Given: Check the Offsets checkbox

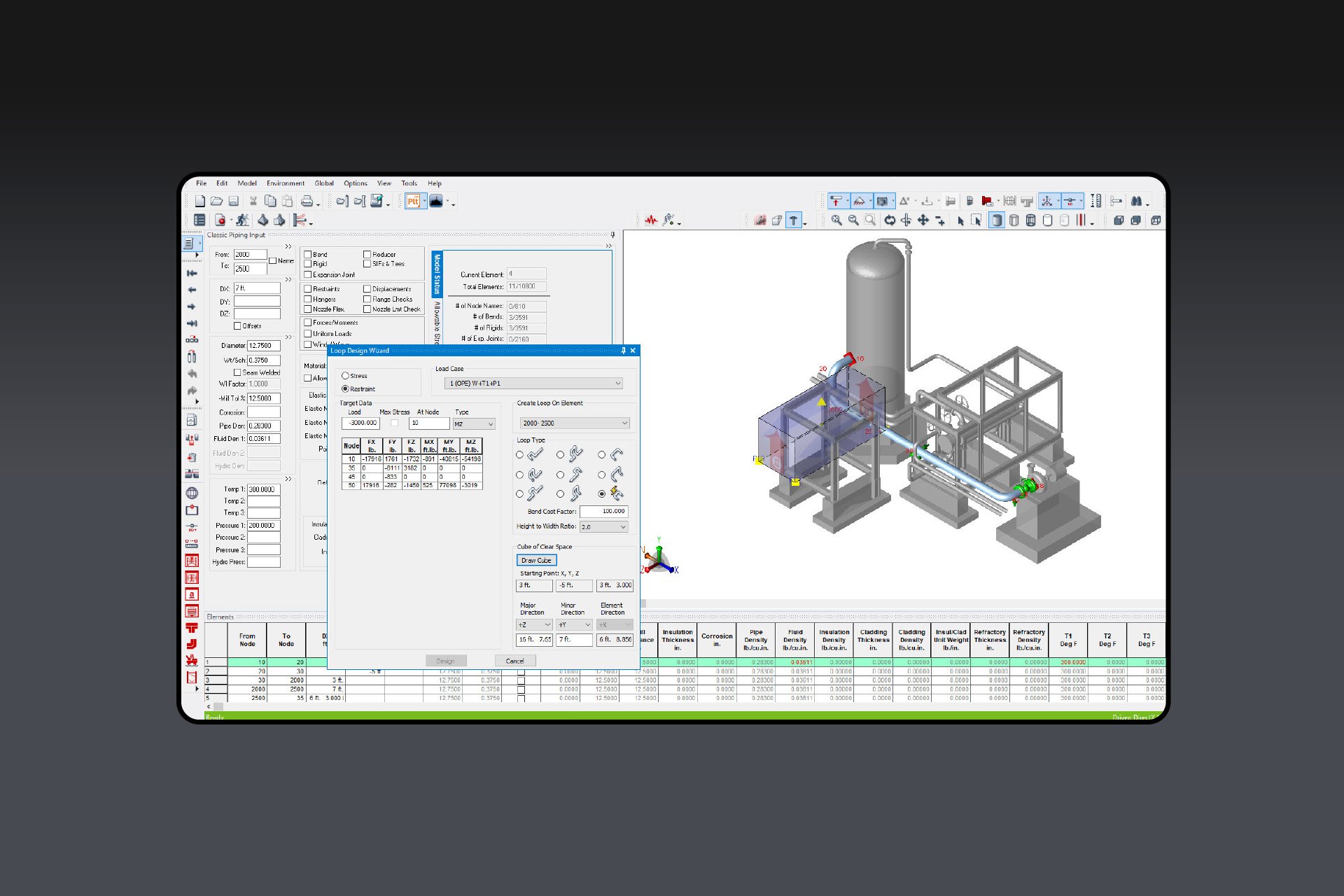Looking at the screenshot, I should pyautogui.click(x=237, y=325).
